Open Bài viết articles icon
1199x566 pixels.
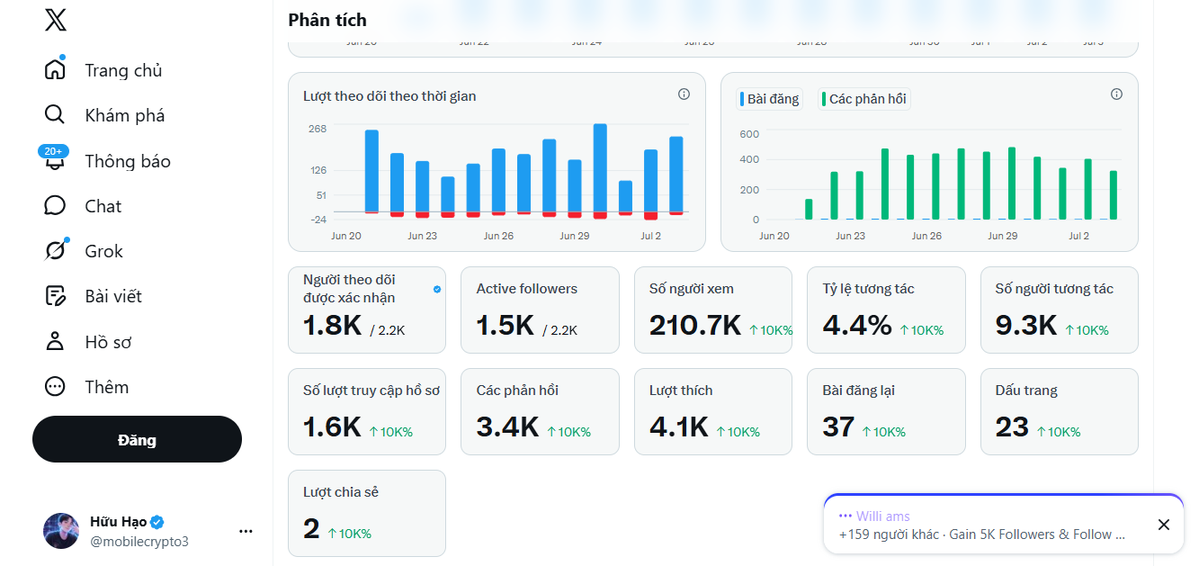point(55,296)
